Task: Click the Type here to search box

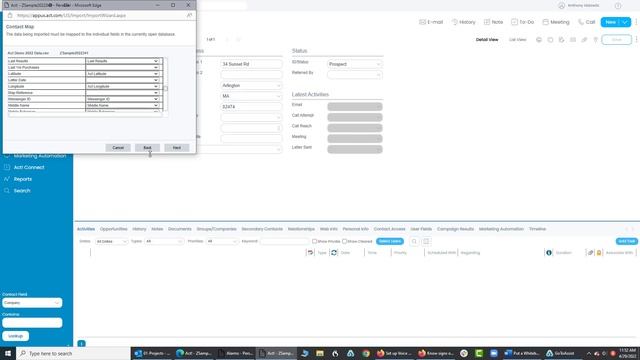Action: [x=73, y=353]
